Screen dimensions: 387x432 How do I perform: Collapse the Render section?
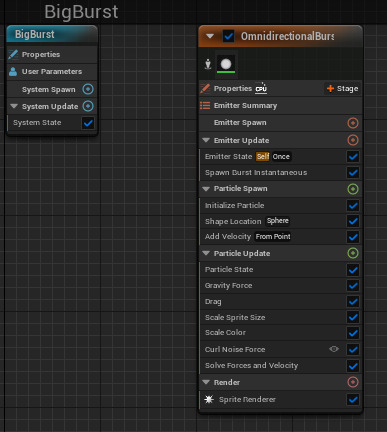pyautogui.click(x=206, y=382)
